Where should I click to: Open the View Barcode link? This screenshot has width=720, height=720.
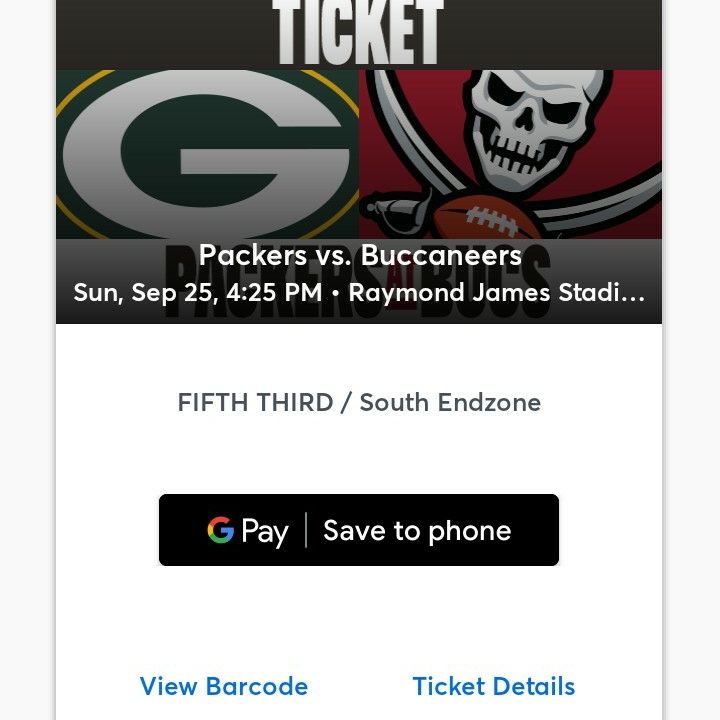tap(224, 686)
